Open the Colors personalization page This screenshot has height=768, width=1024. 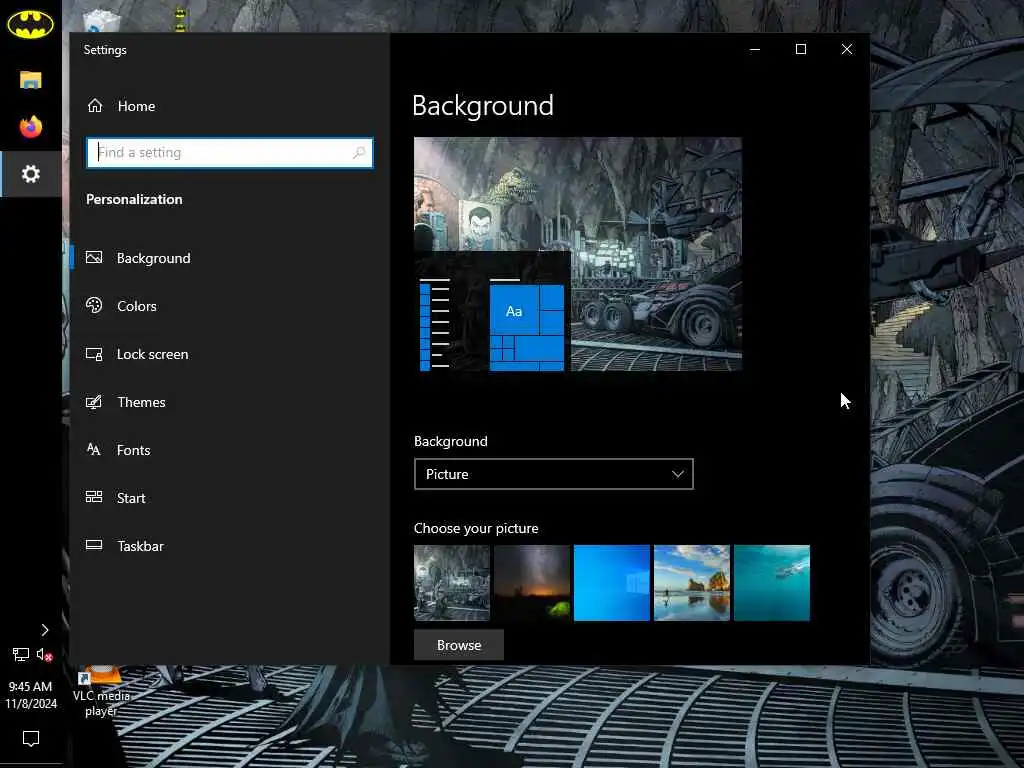136,306
